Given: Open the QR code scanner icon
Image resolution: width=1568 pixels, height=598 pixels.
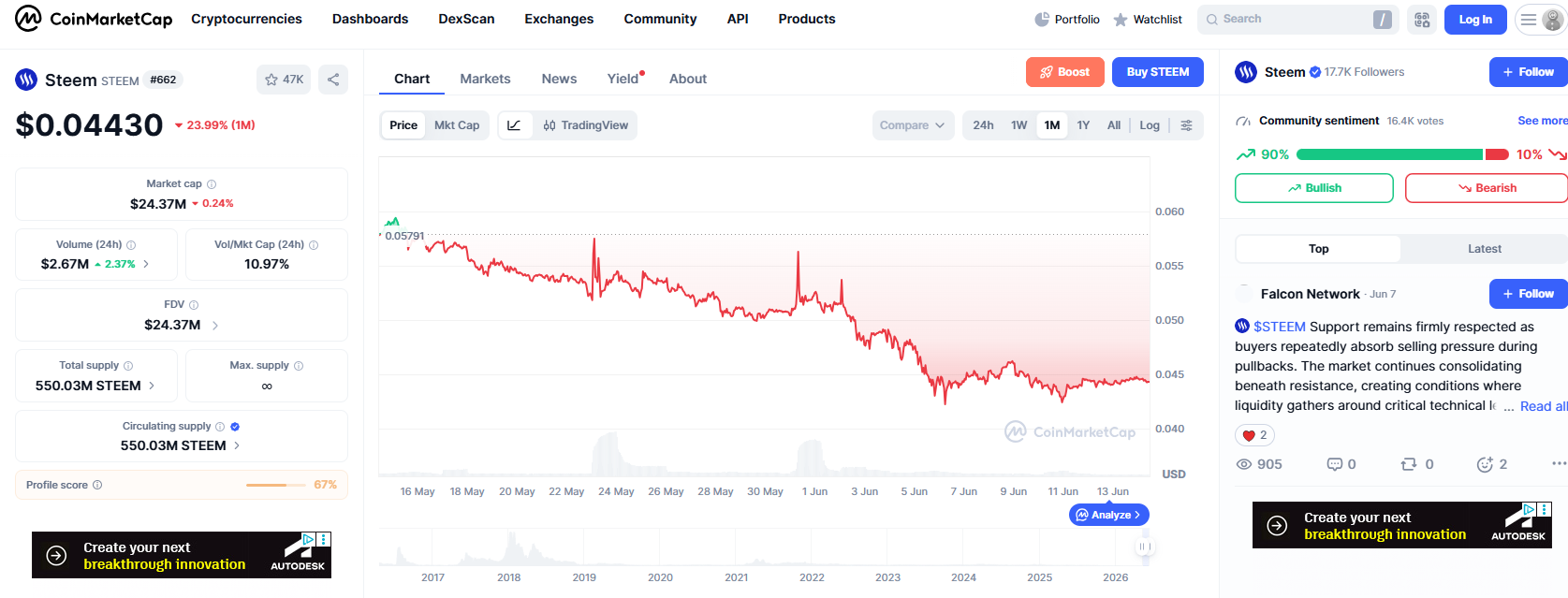Looking at the screenshot, I should point(1422,20).
